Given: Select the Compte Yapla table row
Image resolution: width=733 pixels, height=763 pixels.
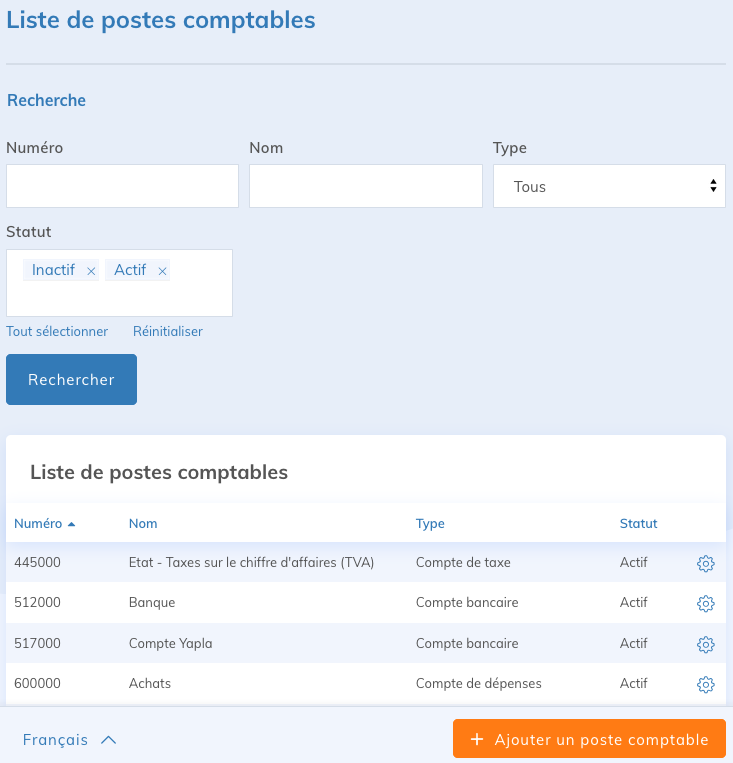Looking at the screenshot, I should (300, 644).
